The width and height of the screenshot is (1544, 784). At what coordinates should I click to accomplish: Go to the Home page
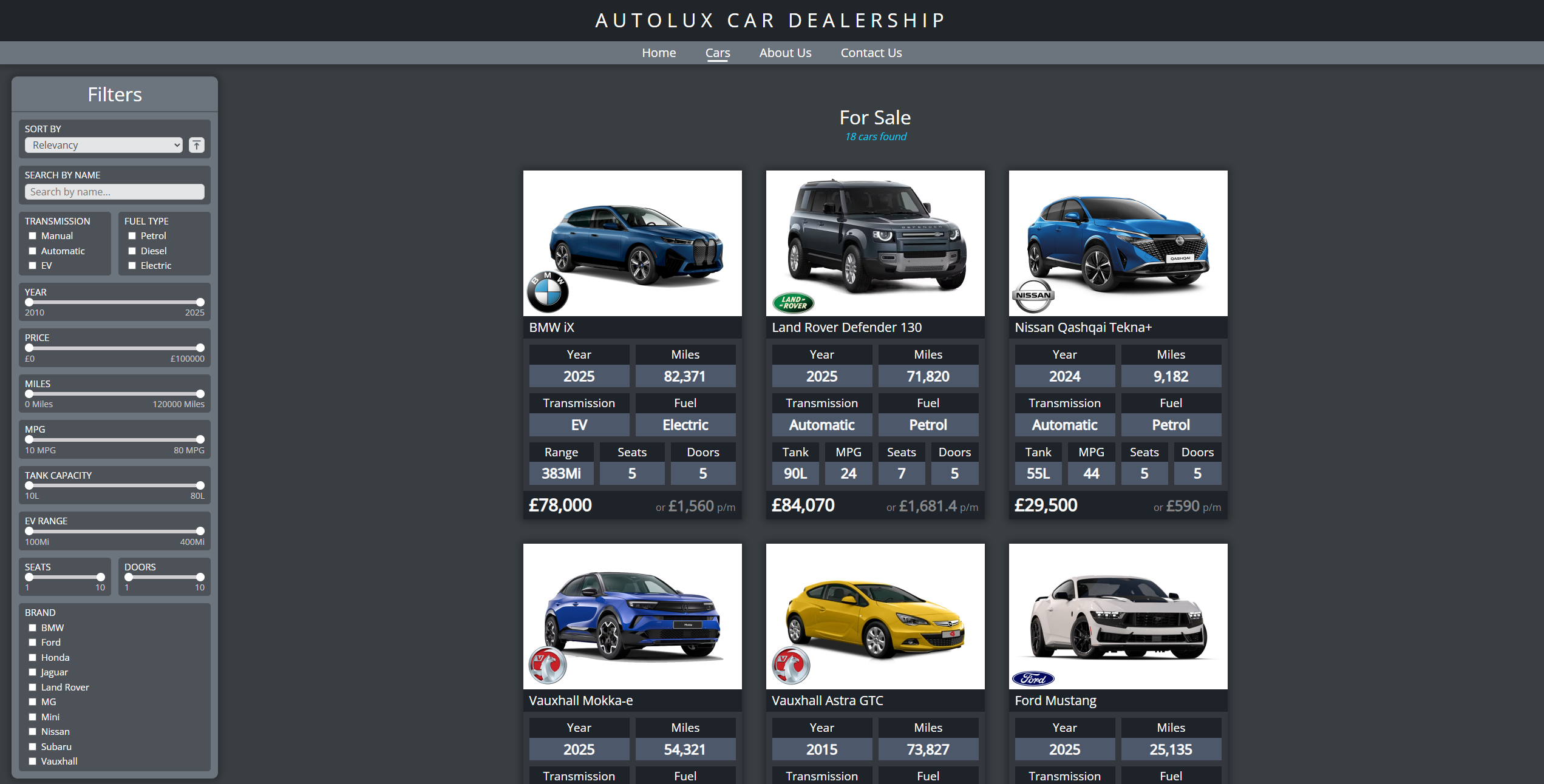[x=659, y=53]
